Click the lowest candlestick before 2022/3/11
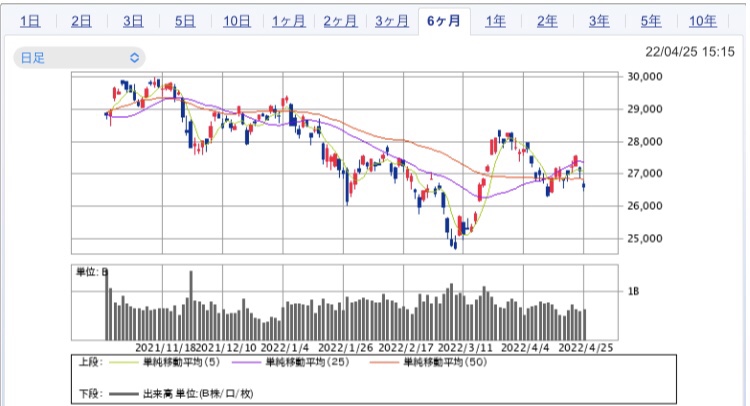The image size is (750, 406). click(x=455, y=244)
